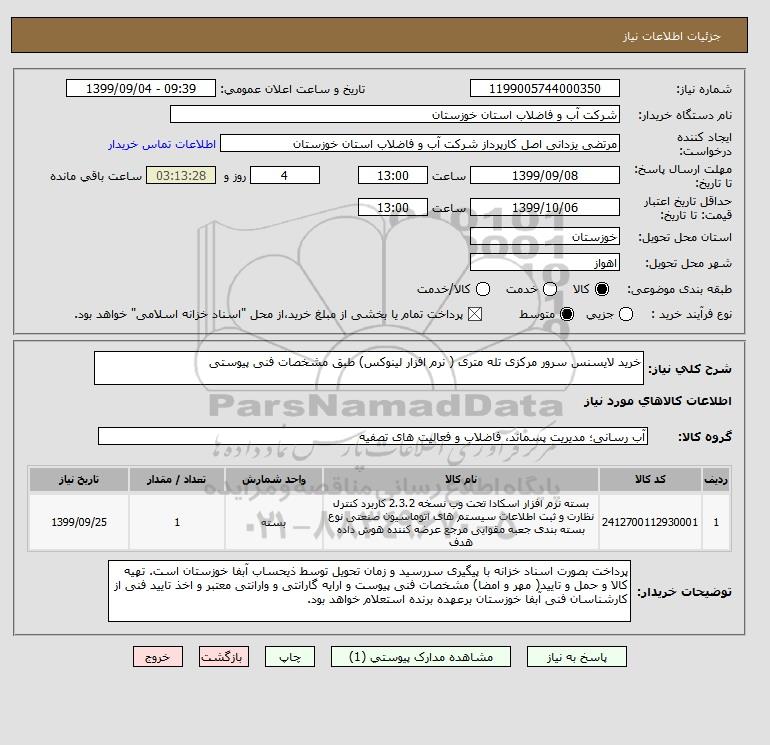Click the remaining days field showing 4

click(285, 175)
